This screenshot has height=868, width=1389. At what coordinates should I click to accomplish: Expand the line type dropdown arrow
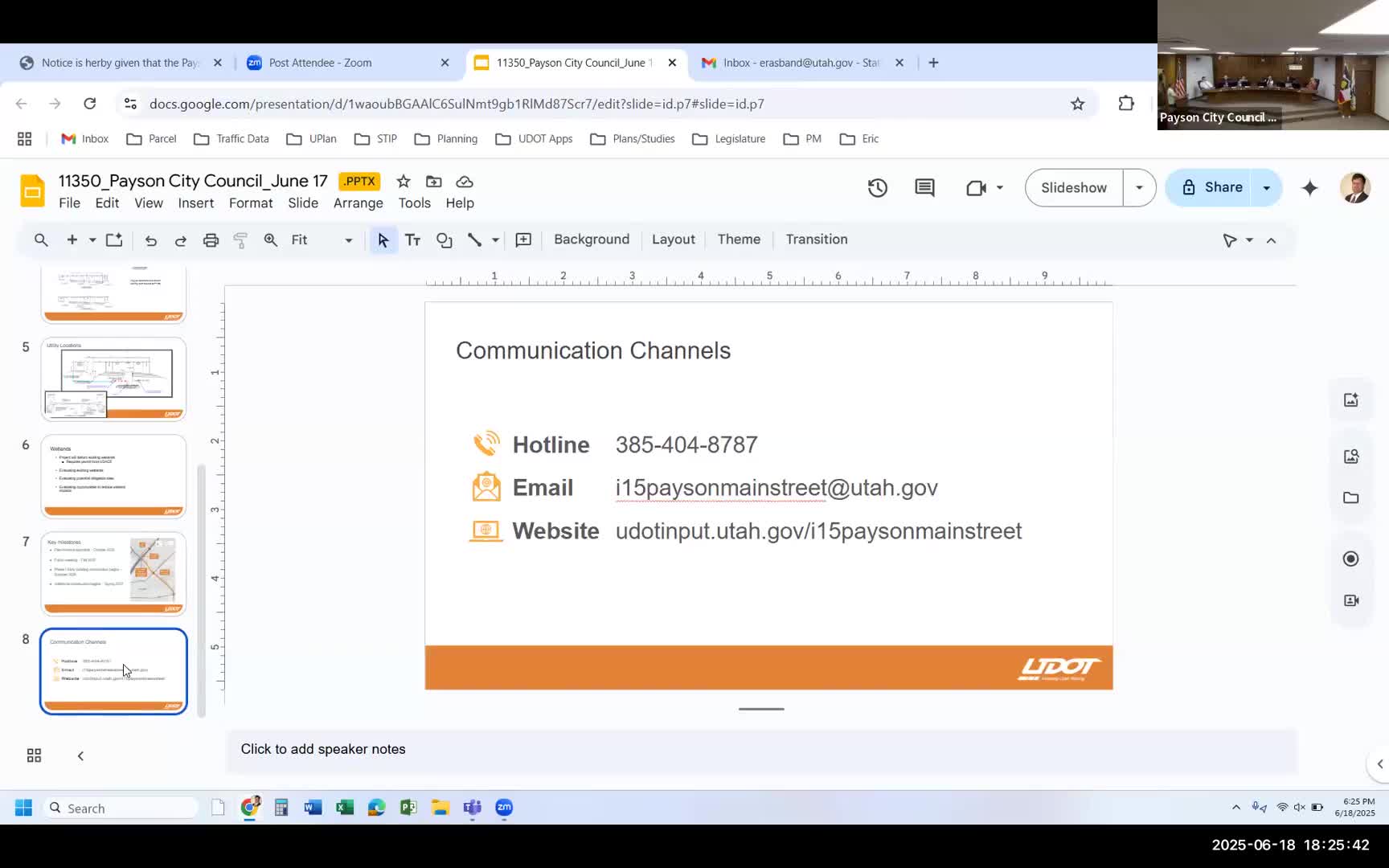(495, 240)
